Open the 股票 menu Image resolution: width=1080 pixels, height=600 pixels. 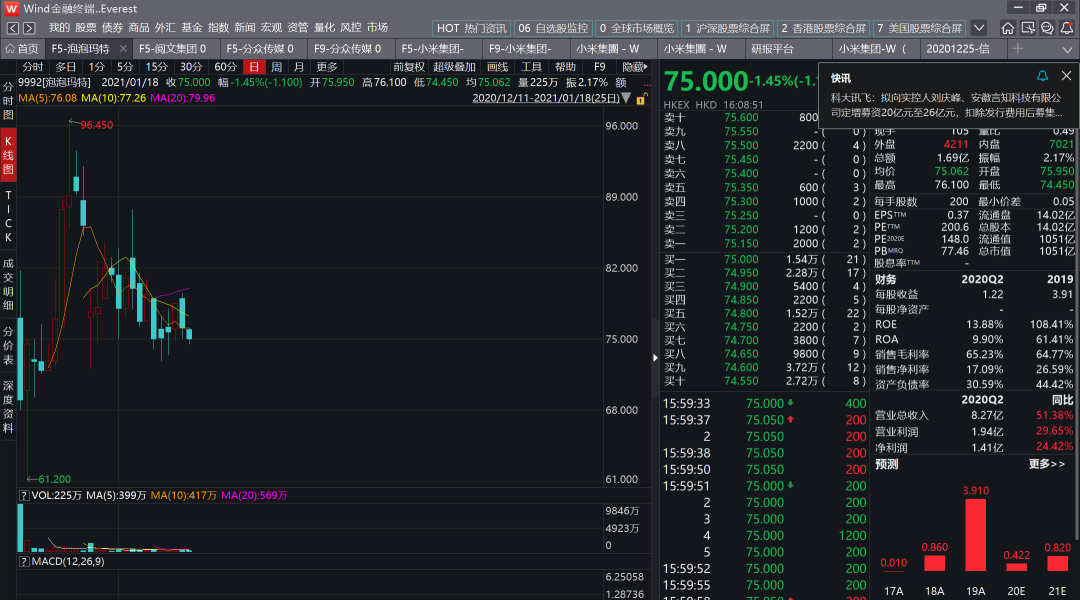86,28
